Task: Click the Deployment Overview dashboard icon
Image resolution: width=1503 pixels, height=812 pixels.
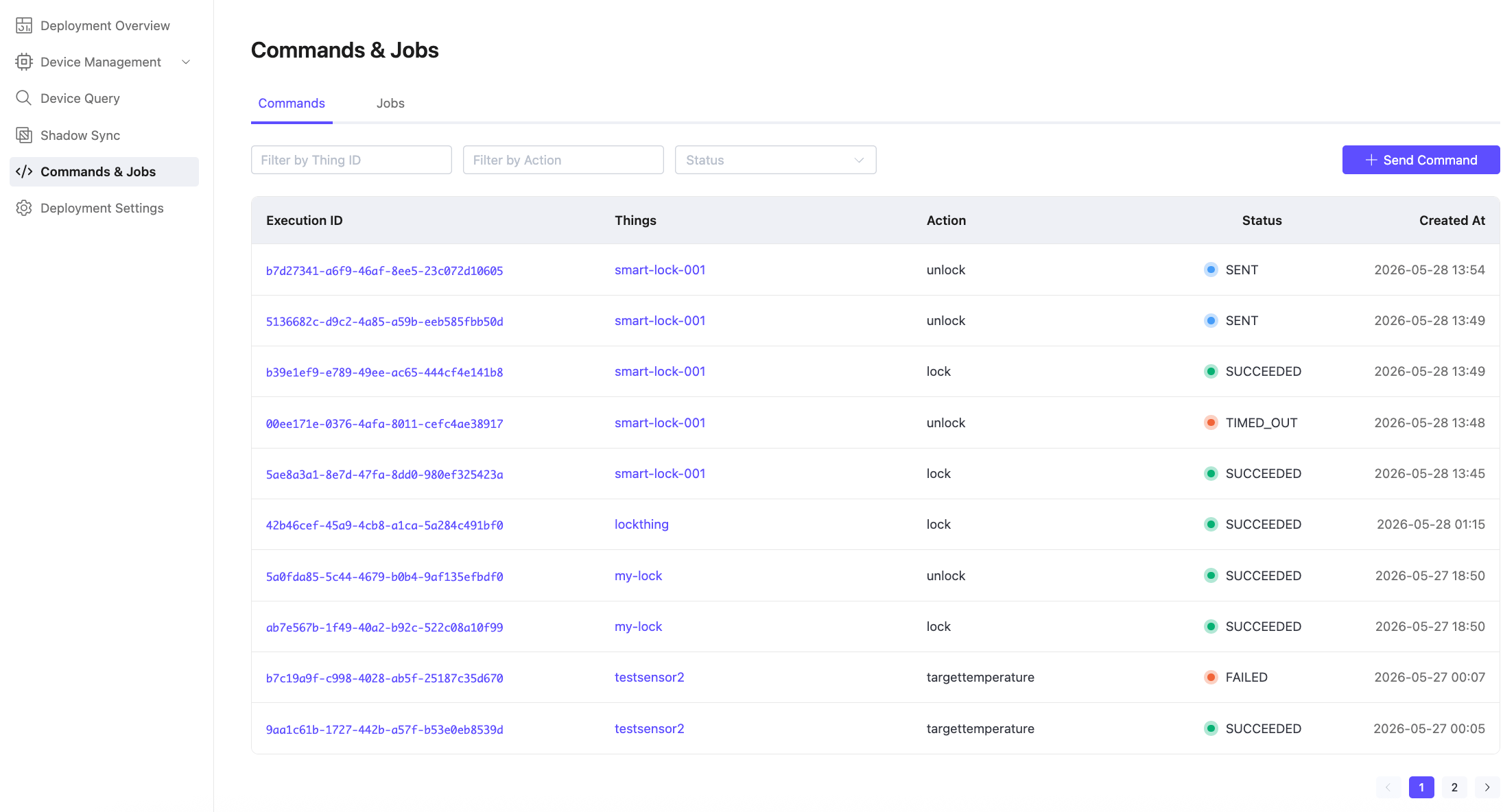Action: coord(24,25)
